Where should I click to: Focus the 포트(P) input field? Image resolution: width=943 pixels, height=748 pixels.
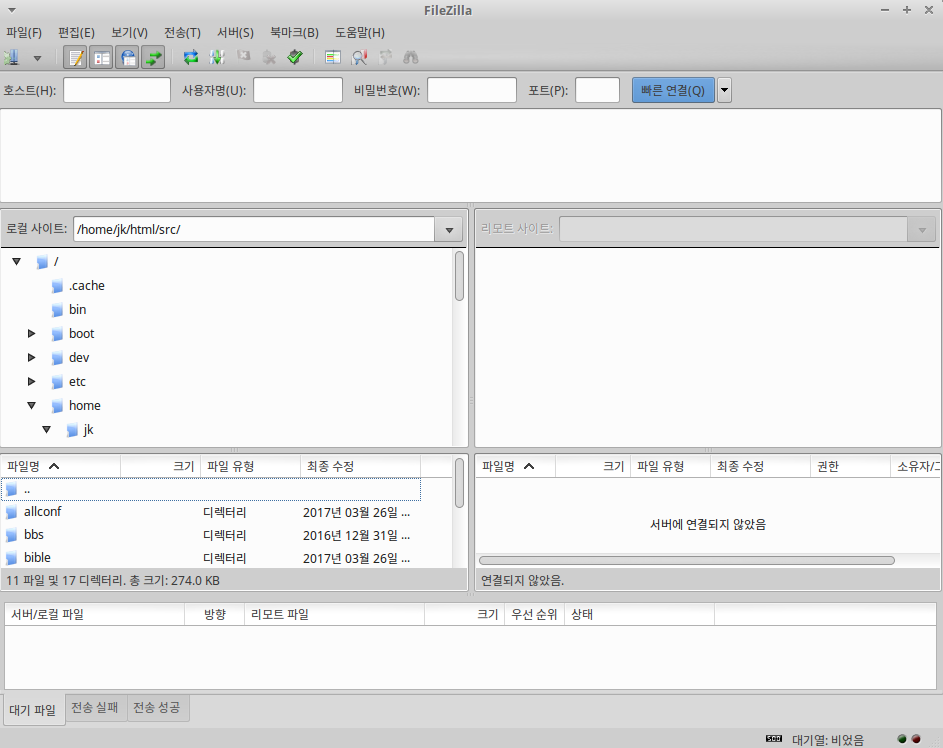tap(597, 90)
